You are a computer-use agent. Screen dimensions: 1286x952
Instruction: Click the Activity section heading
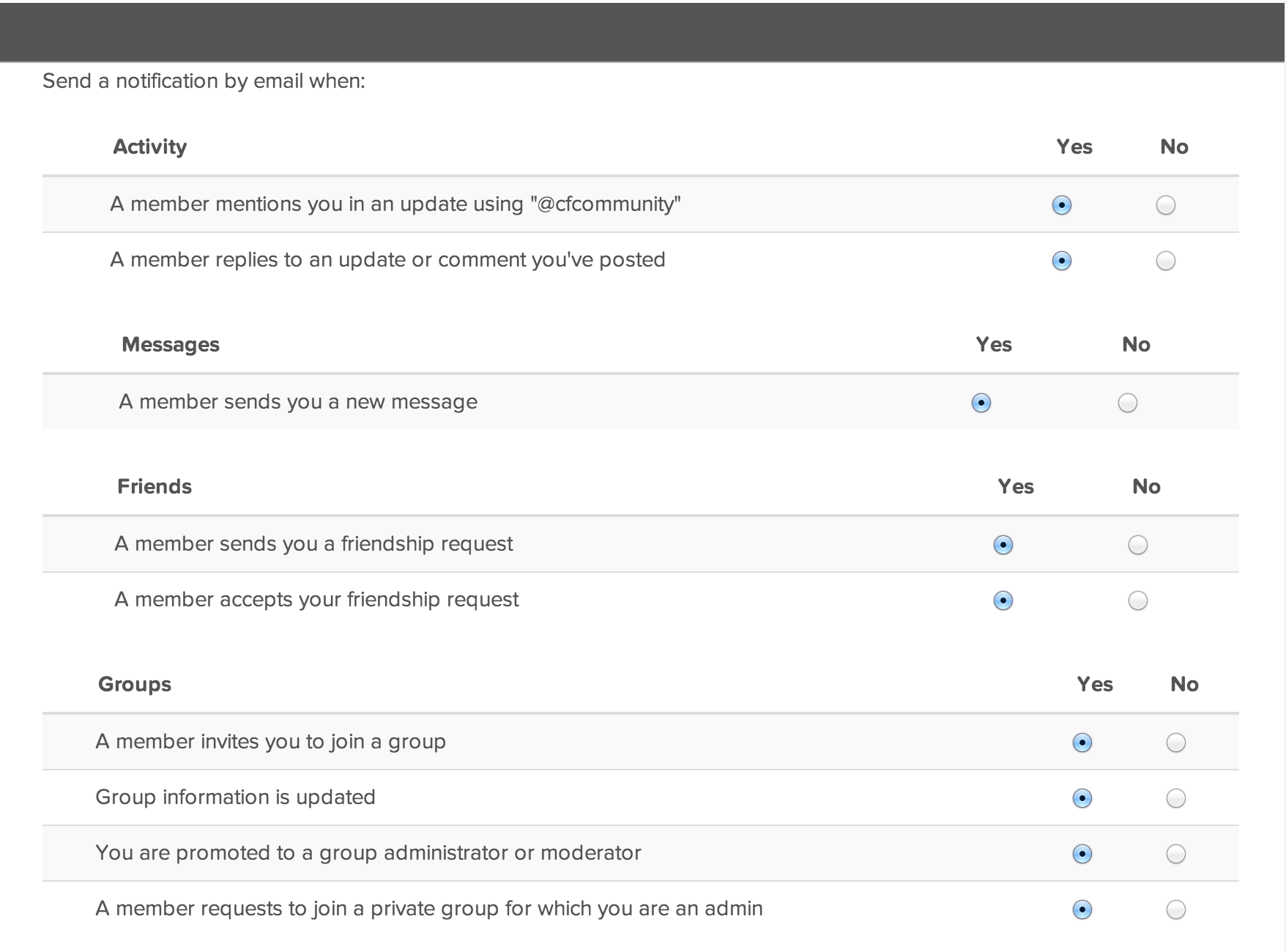pyautogui.click(x=149, y=147)
